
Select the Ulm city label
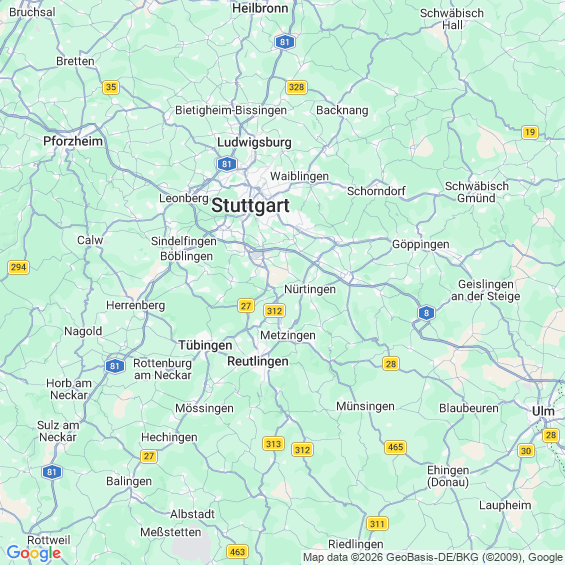point(543,411)
